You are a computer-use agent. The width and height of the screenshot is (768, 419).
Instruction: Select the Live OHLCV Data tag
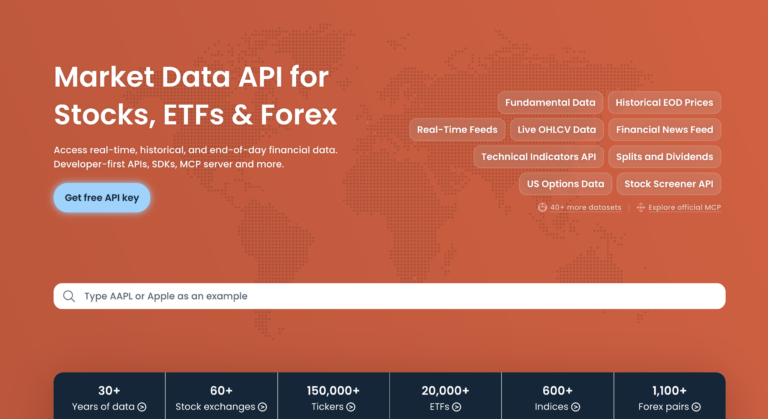click(556, 129)
